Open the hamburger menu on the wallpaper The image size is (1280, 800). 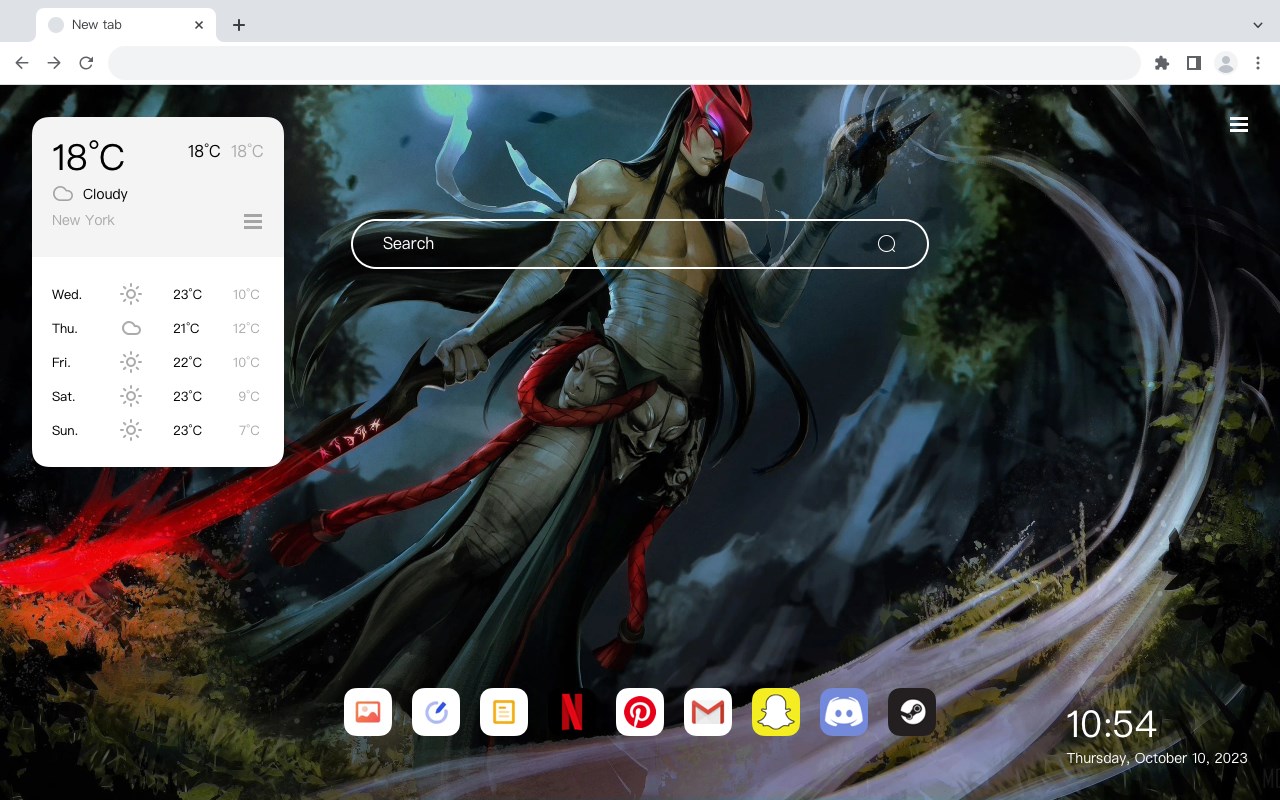coord(1239,125)
